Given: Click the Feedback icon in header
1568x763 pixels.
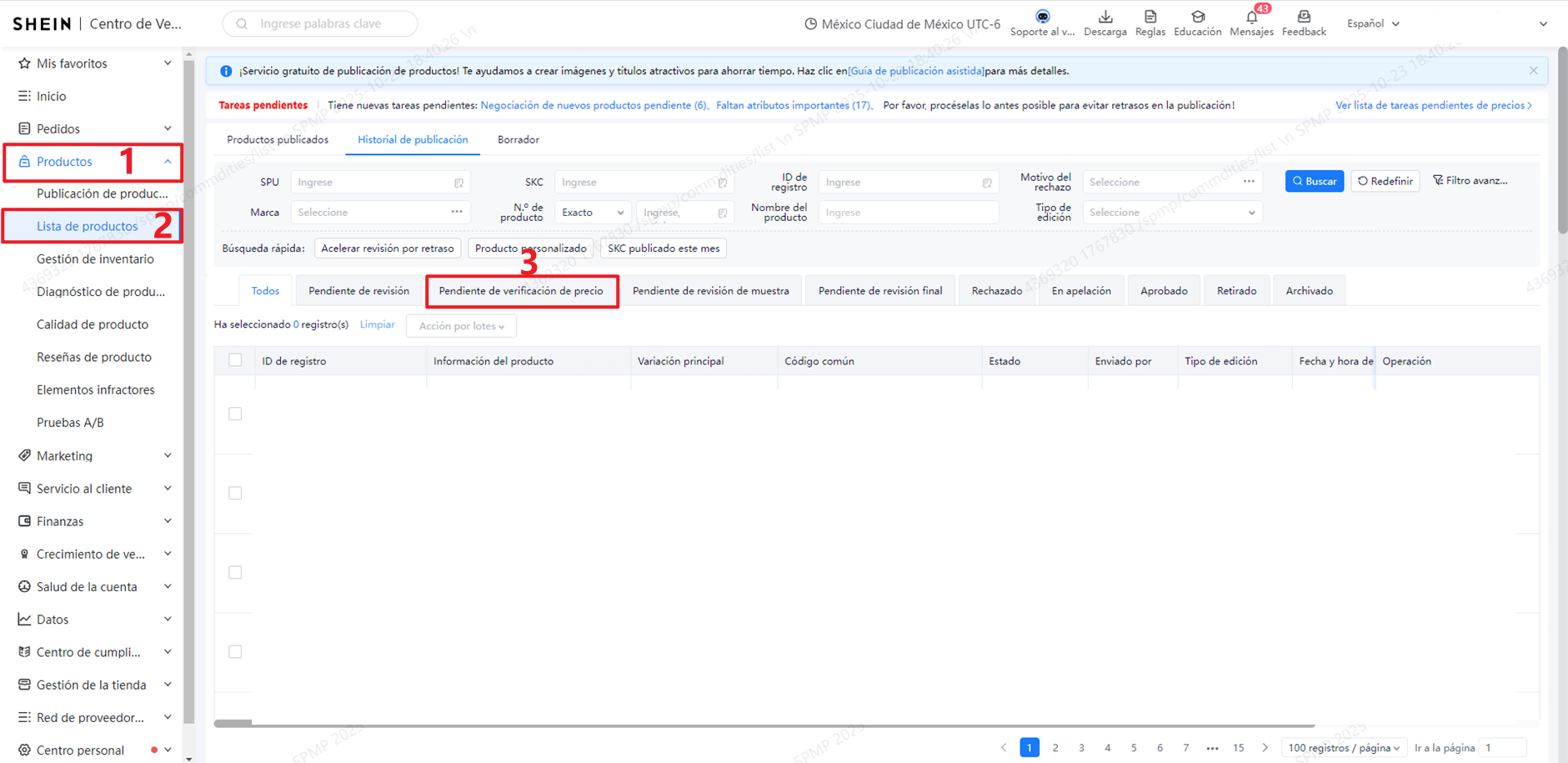Looking at the screenshot, I should pyautogui.click(x=1303, y=17).
